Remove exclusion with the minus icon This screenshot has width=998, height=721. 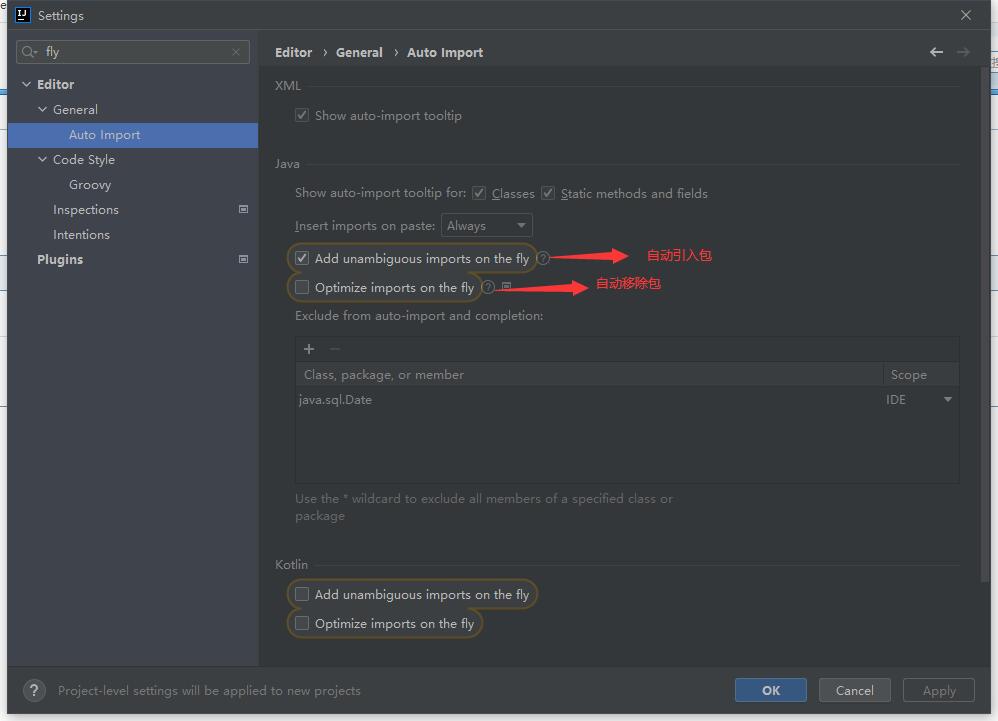point(335,349)
